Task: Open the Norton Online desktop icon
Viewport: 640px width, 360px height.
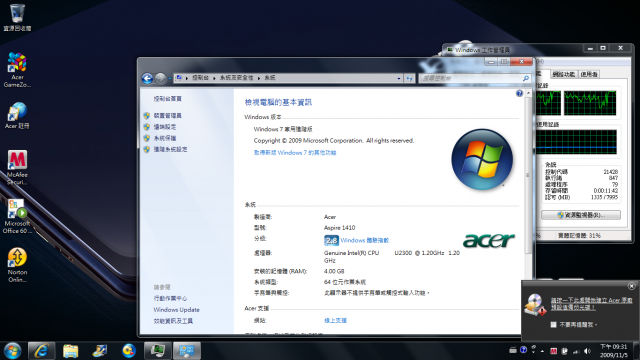Action: 17,265
